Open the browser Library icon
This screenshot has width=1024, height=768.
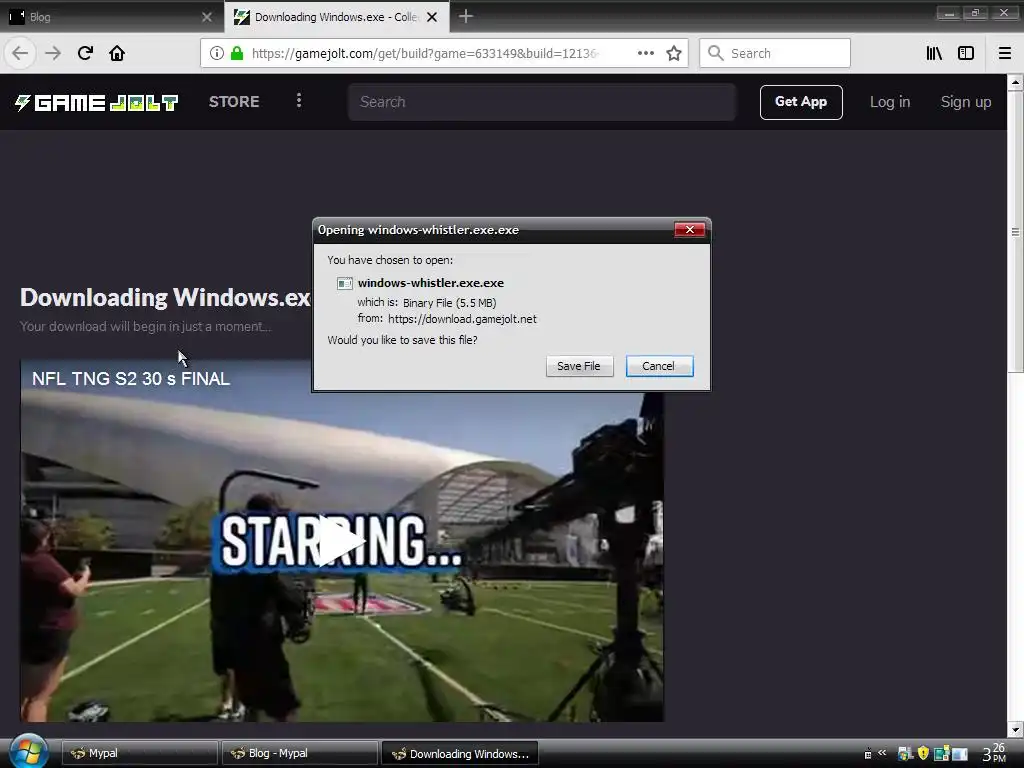934,53
